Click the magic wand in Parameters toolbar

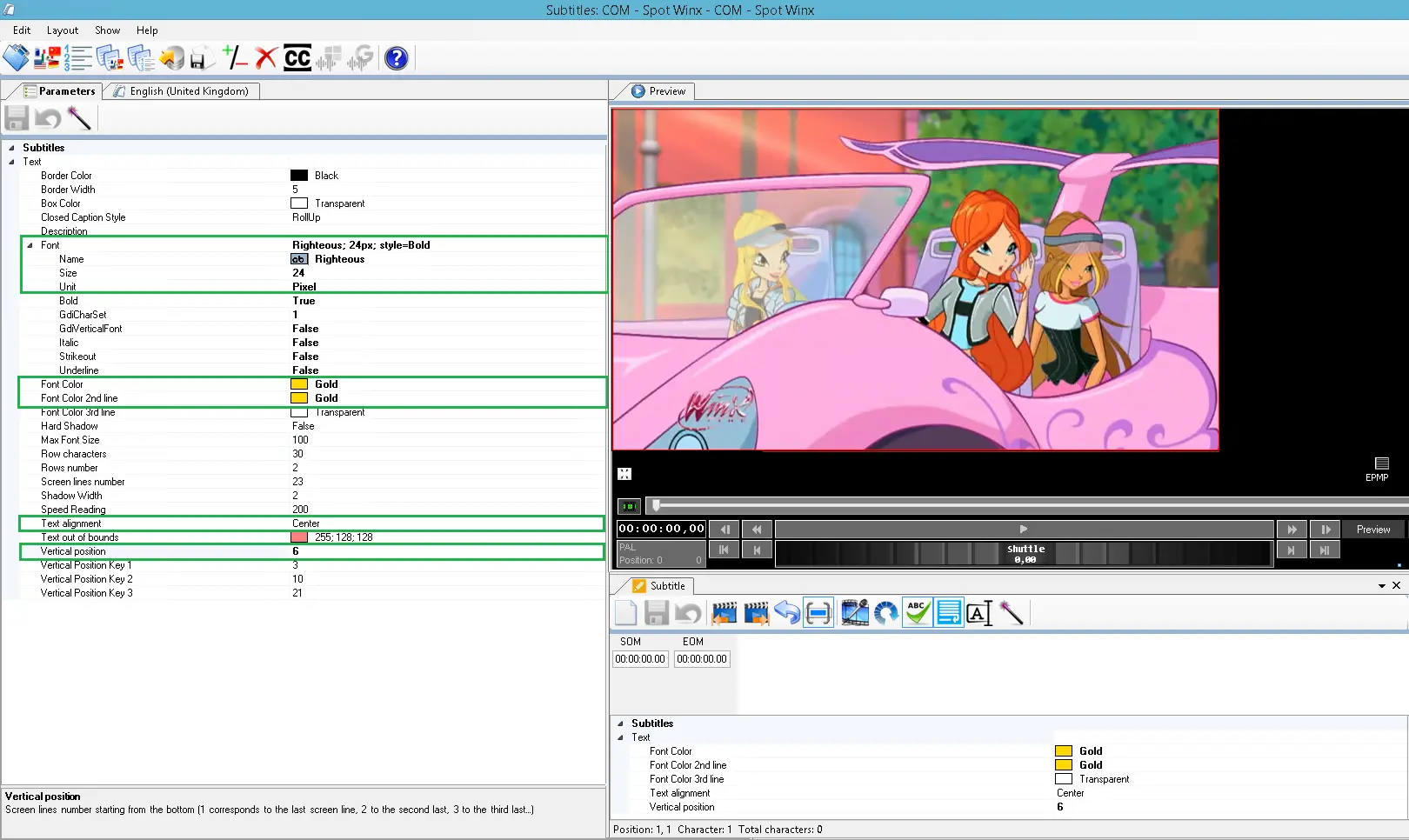[x=79, y=118]
